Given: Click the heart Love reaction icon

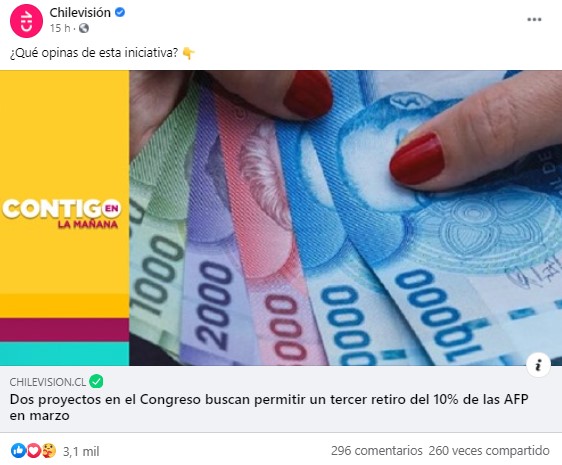Looking at the screenshot, I should tap(33, 451).
